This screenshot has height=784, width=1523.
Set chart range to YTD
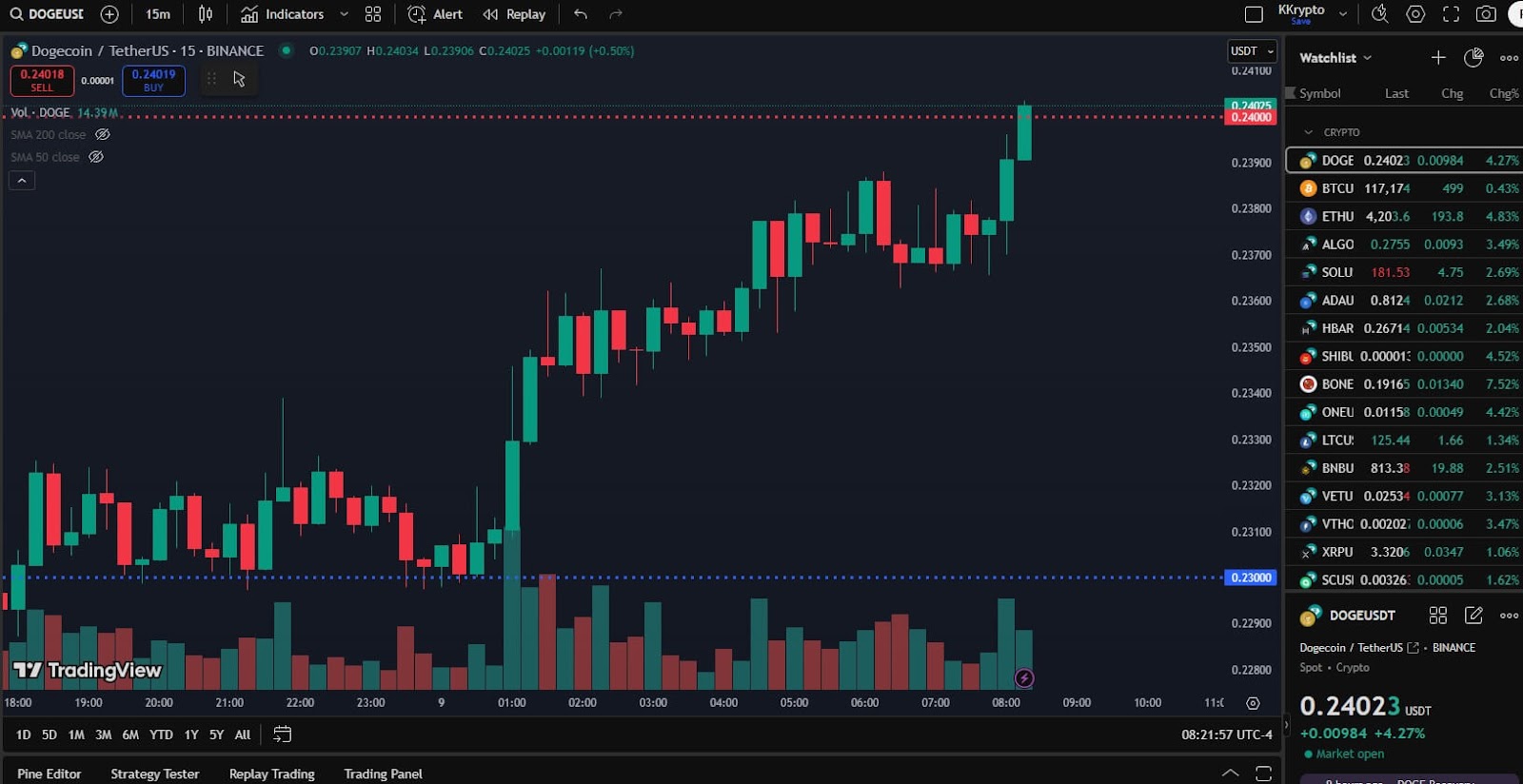[x=161, y=735]
